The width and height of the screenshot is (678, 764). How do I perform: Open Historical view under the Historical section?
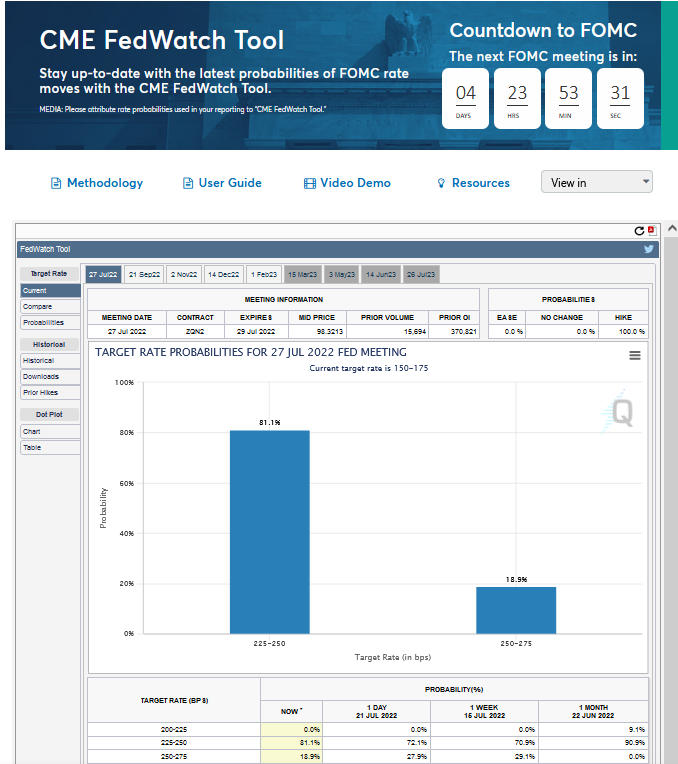click(x=50, y=361)
